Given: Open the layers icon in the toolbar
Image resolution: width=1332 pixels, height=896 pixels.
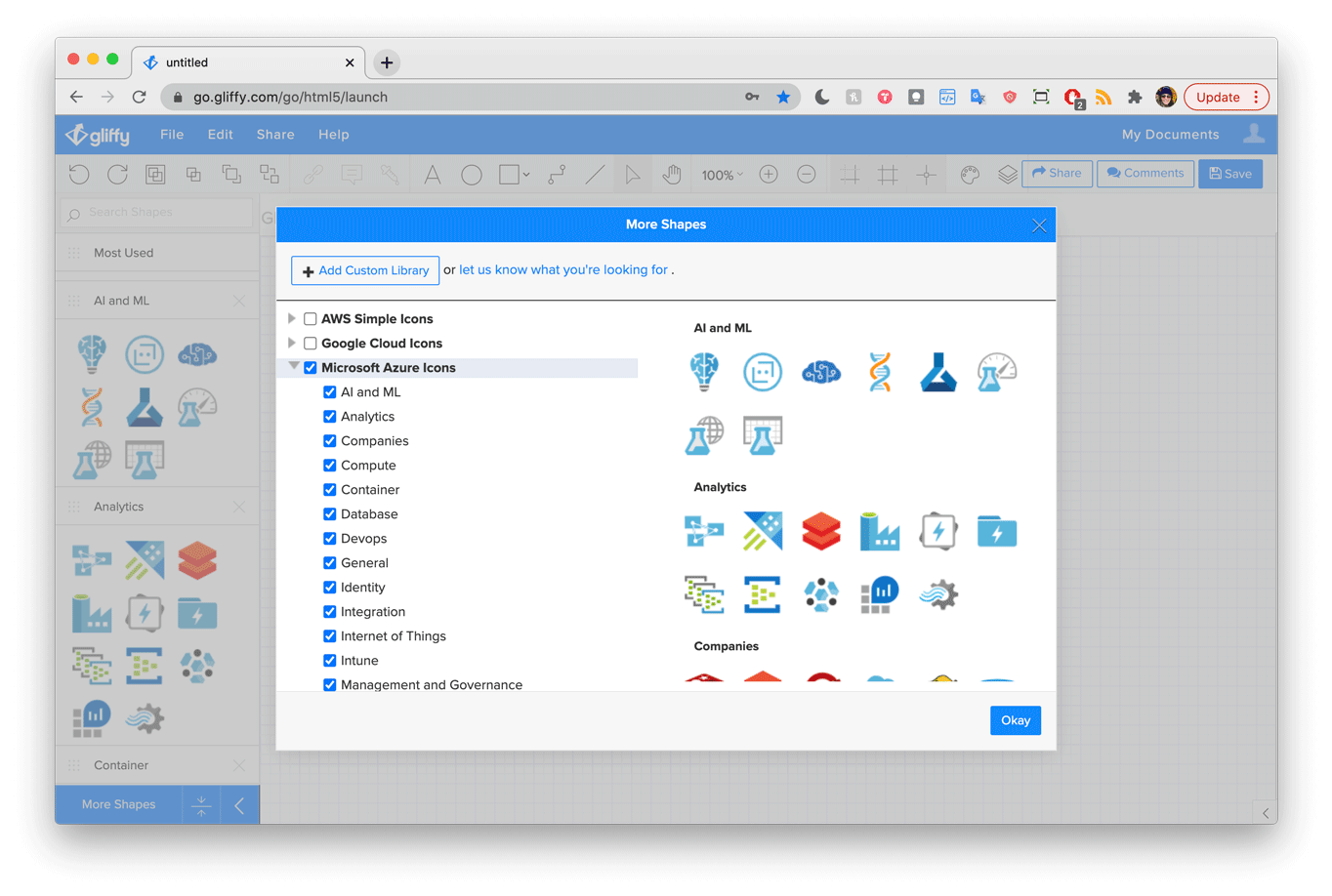Looking at the screenshot, I should click(1007, 175).
